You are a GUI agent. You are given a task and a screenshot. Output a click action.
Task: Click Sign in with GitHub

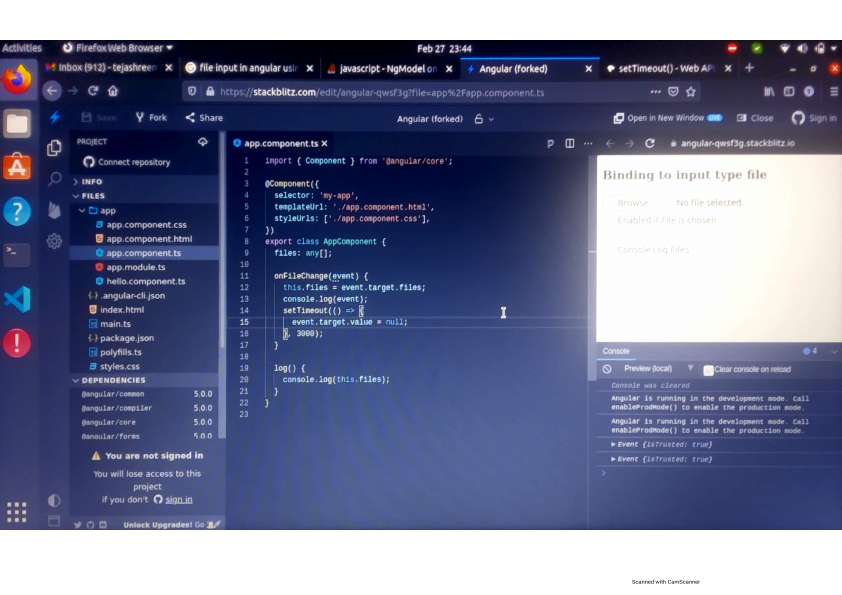coord(814,118)
